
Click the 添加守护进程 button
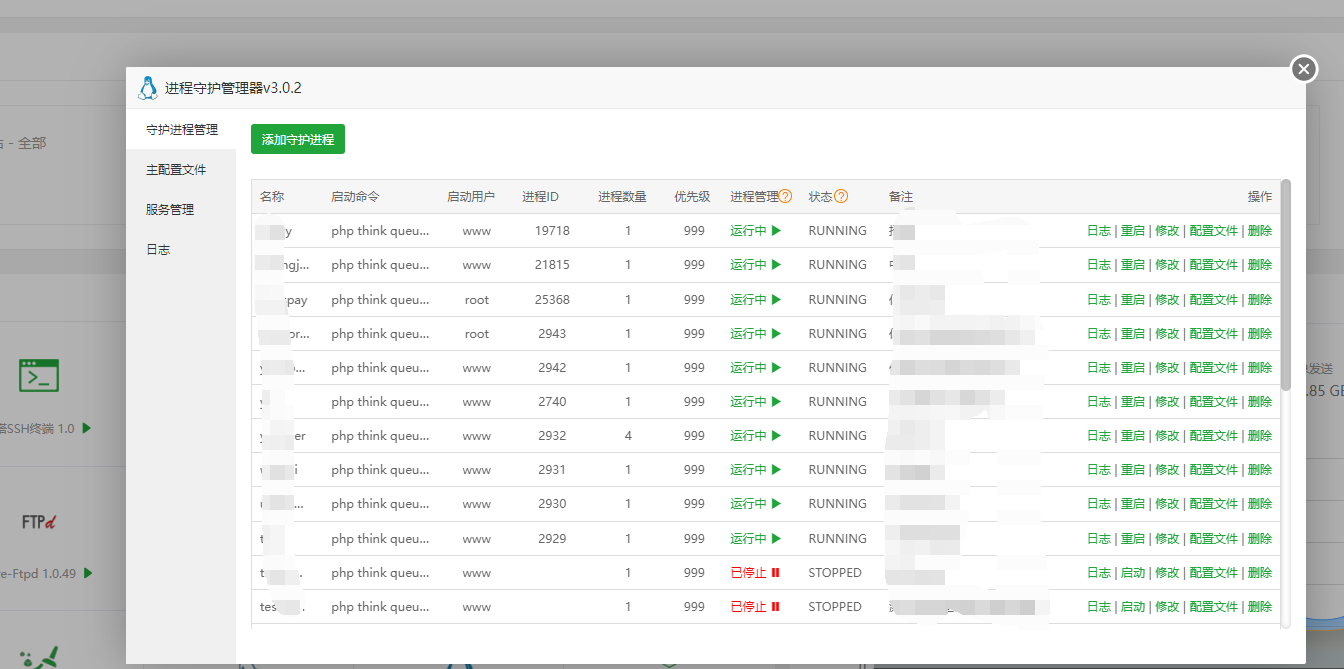pos(298,139)
